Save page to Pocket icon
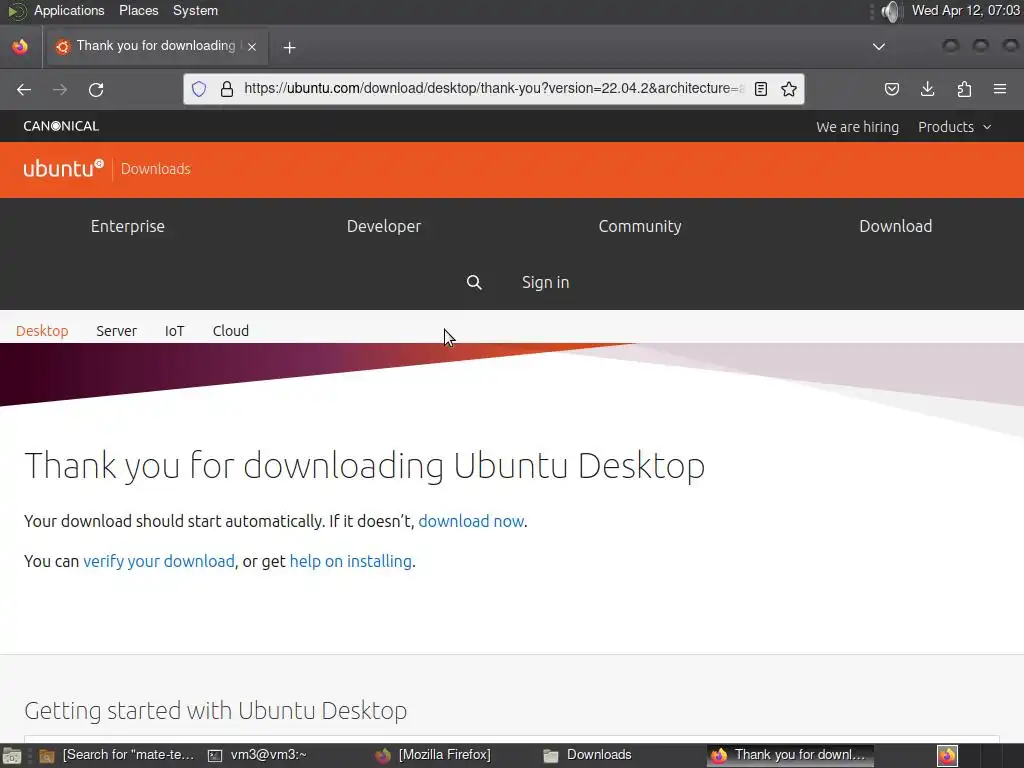Image resolution: width=1024 pixels, height=768 pixels. click(x=891, y=89)
